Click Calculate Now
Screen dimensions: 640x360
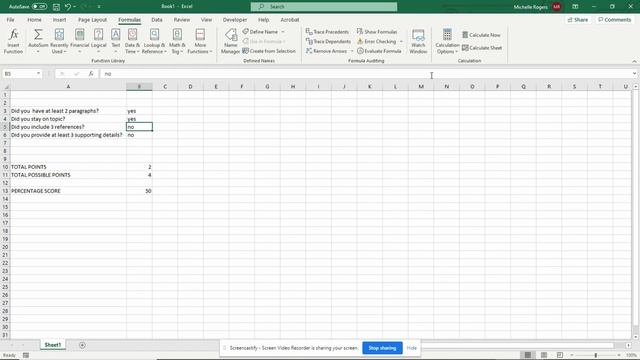point(481,35)
